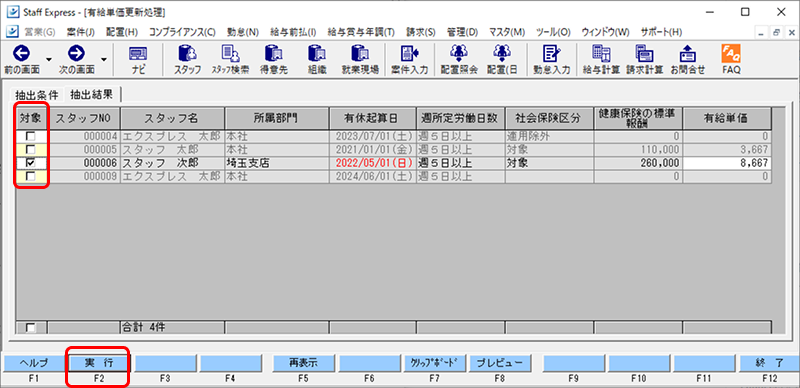
Task: Open the 給与賞与年調(T) menu
Action: [361, 32]
